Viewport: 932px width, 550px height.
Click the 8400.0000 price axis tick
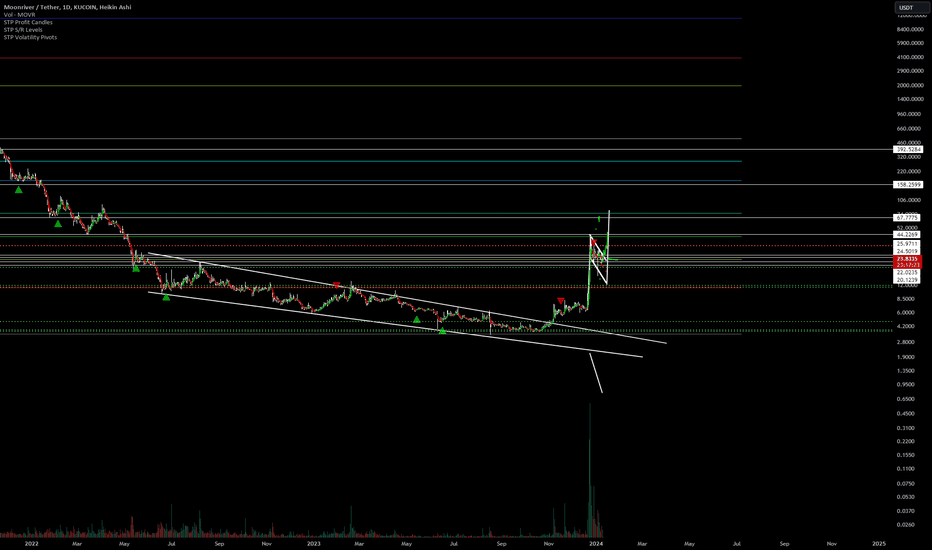(910, 29)
